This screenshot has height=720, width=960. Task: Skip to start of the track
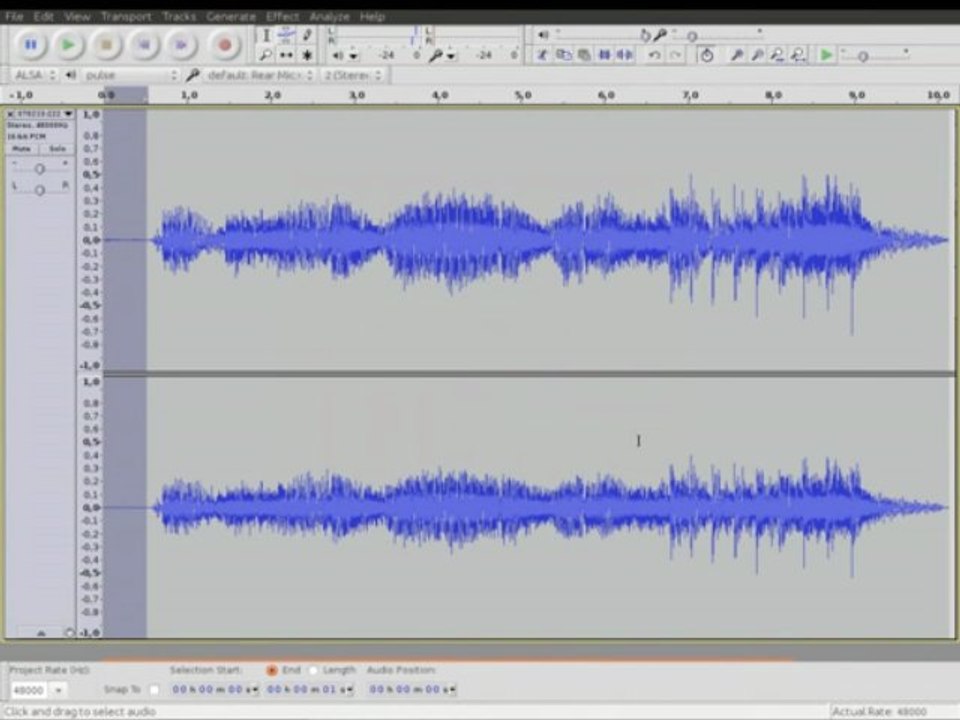tap(144, 45)
